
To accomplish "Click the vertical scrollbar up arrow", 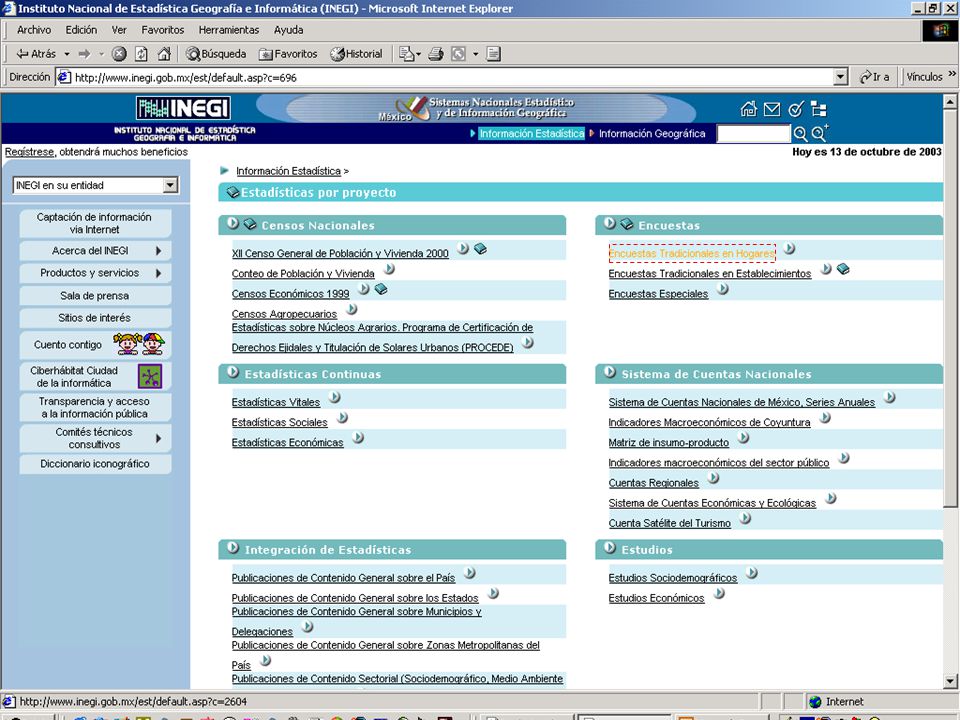I will 950,101.
